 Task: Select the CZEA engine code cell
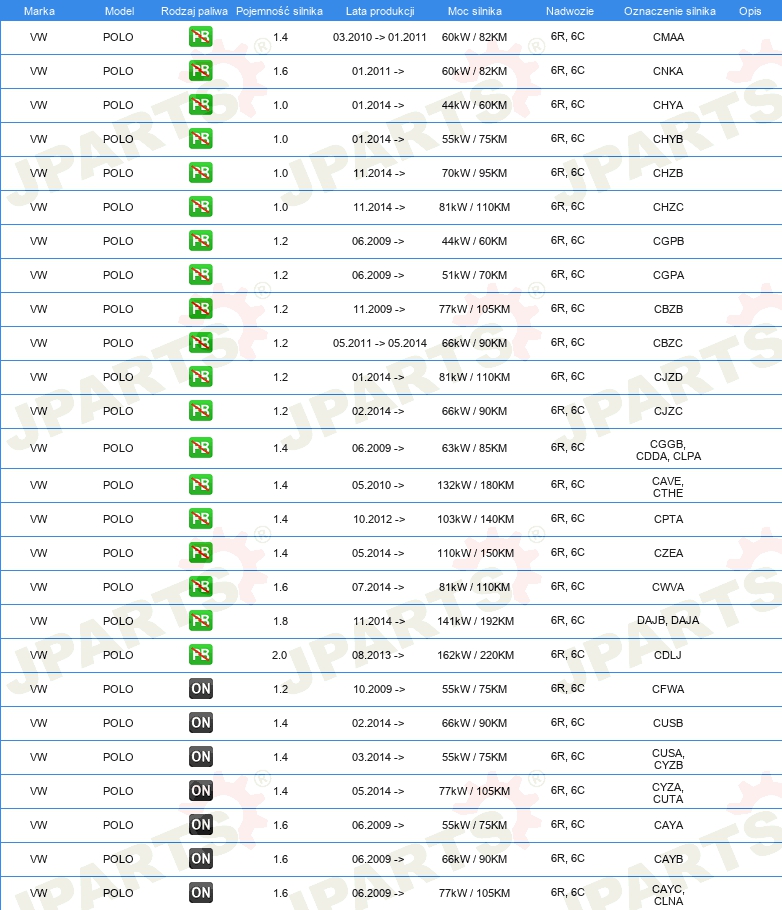click(668, 553)
